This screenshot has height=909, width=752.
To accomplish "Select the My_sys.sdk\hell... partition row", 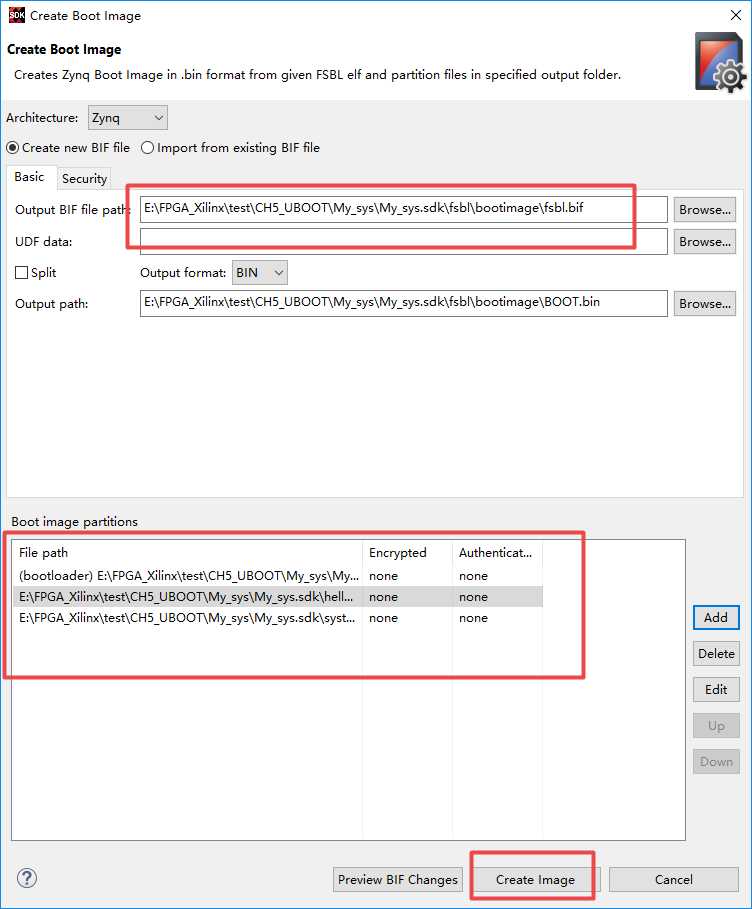I will tap(278, 597).
